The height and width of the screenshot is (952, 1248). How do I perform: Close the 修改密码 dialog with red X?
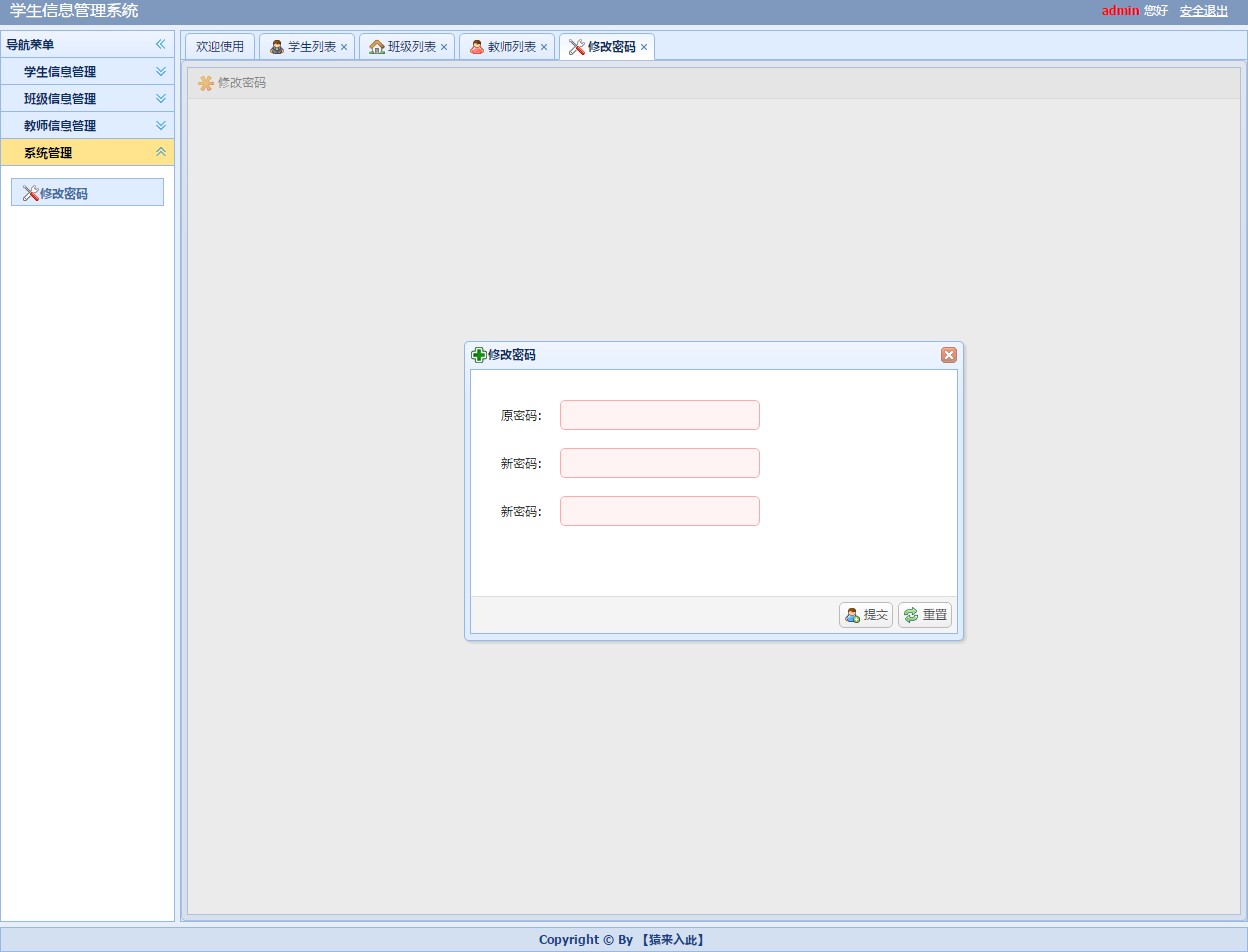949,355
